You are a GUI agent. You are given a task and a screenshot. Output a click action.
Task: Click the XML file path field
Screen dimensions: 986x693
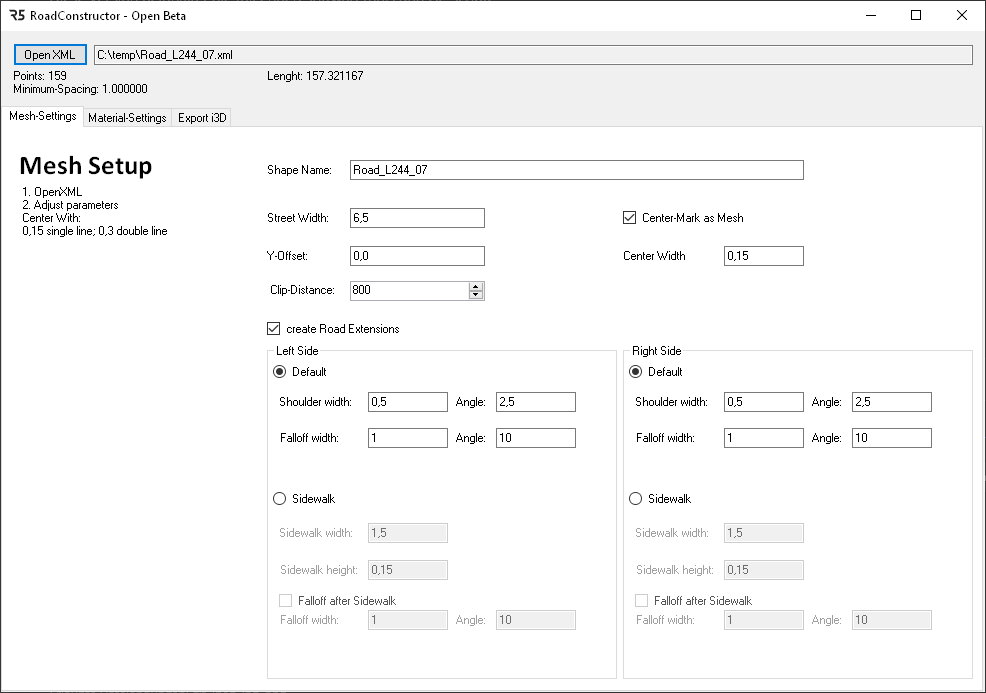pos(533,55)
